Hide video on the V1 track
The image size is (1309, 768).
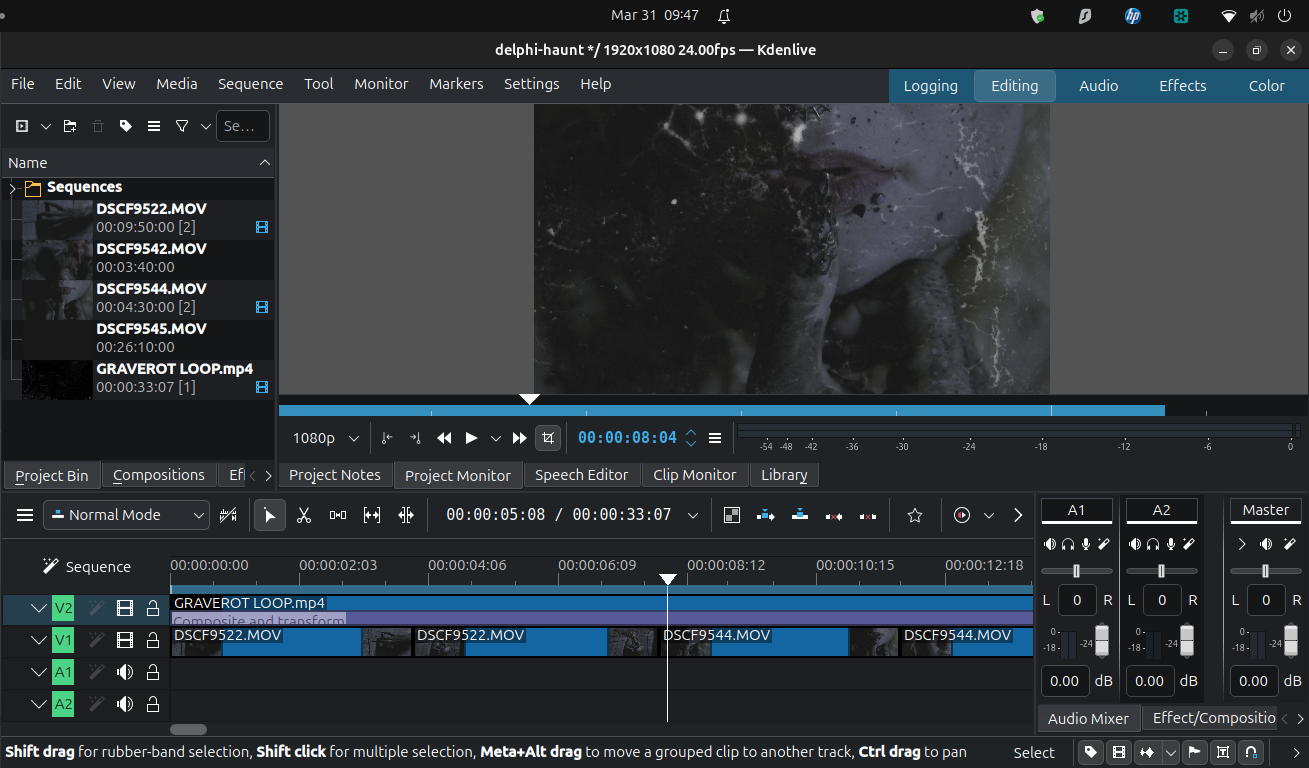pos(125,640)
